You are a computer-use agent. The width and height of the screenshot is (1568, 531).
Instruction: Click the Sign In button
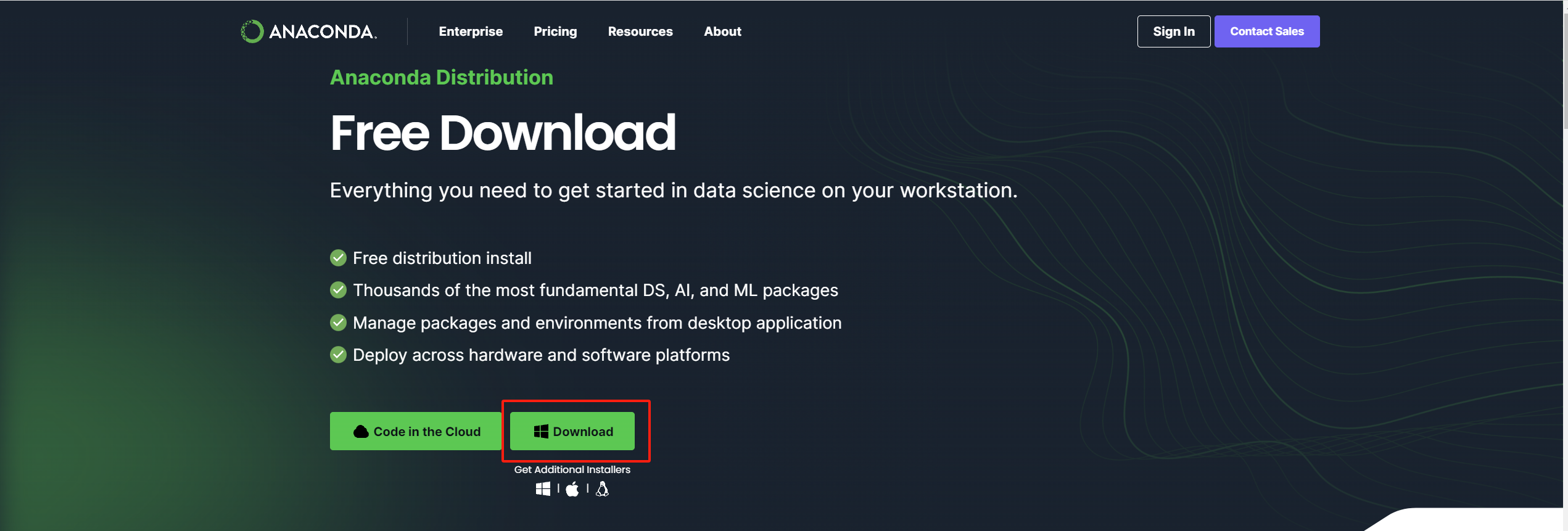click(x=1174, y=31)
